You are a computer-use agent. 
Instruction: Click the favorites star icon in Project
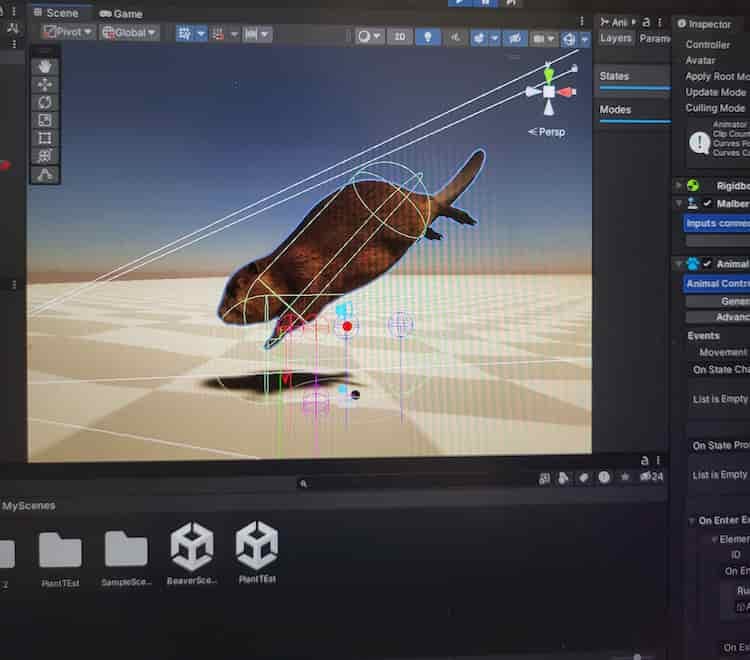pyautogui.click(x=625, y=477)
